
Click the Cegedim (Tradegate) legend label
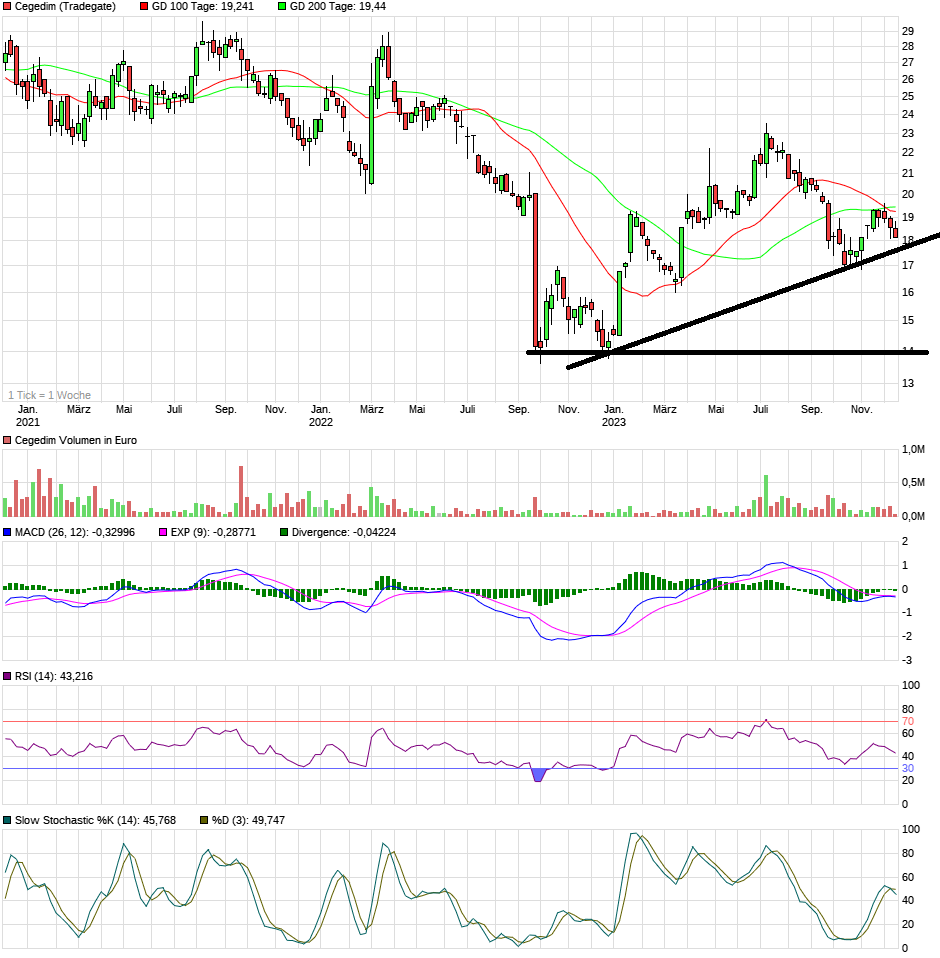[65, 6]
